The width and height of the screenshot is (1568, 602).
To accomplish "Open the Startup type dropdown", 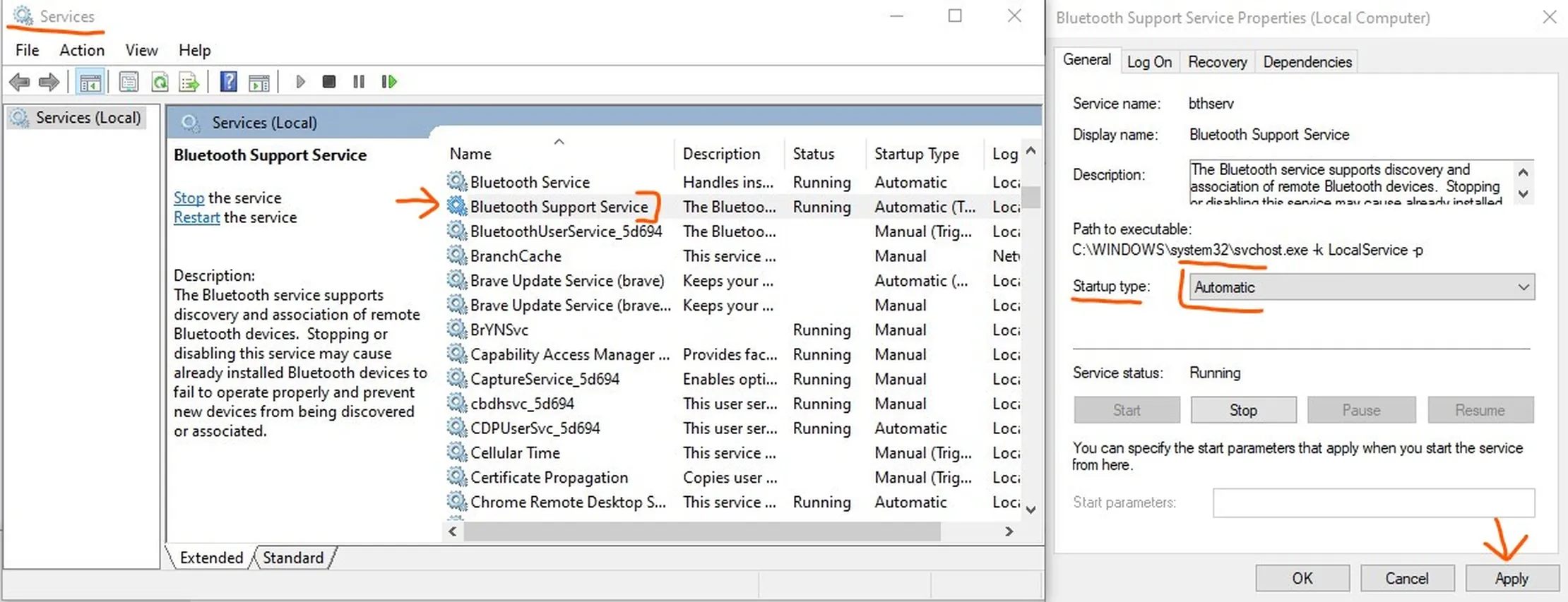I will pyautogui.click(x=1361, y=287).
